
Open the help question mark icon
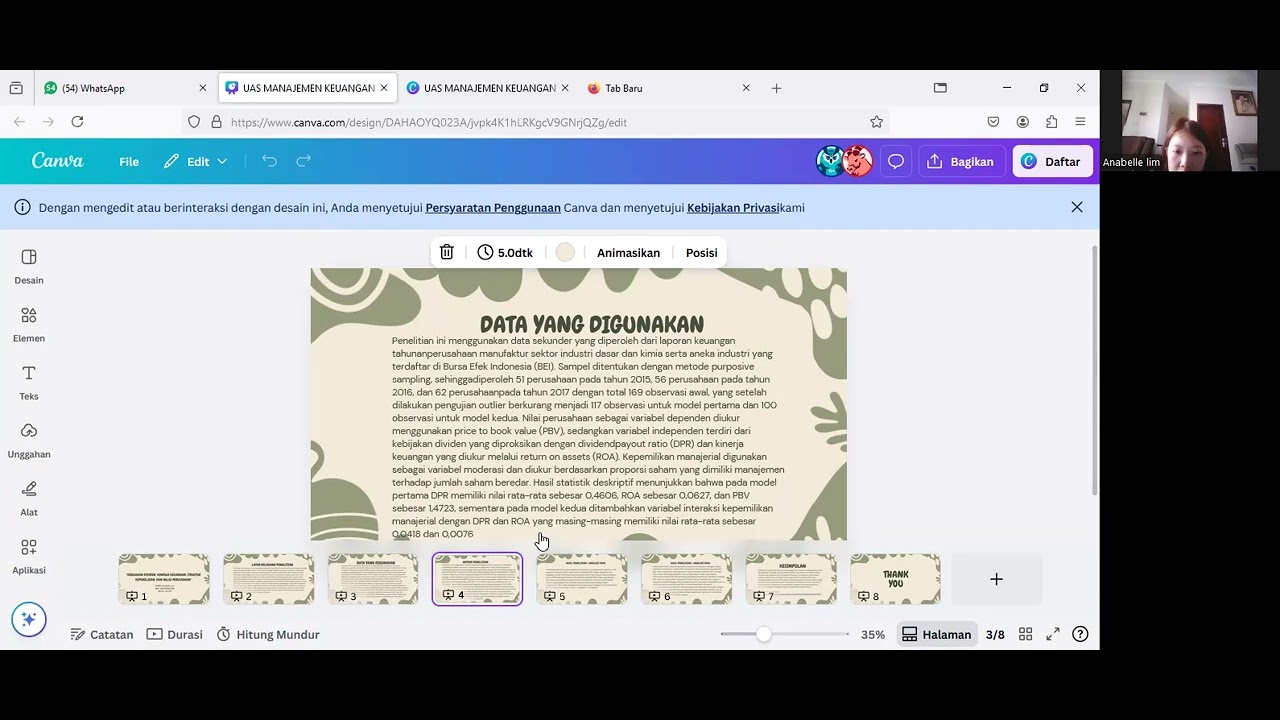1080,634
